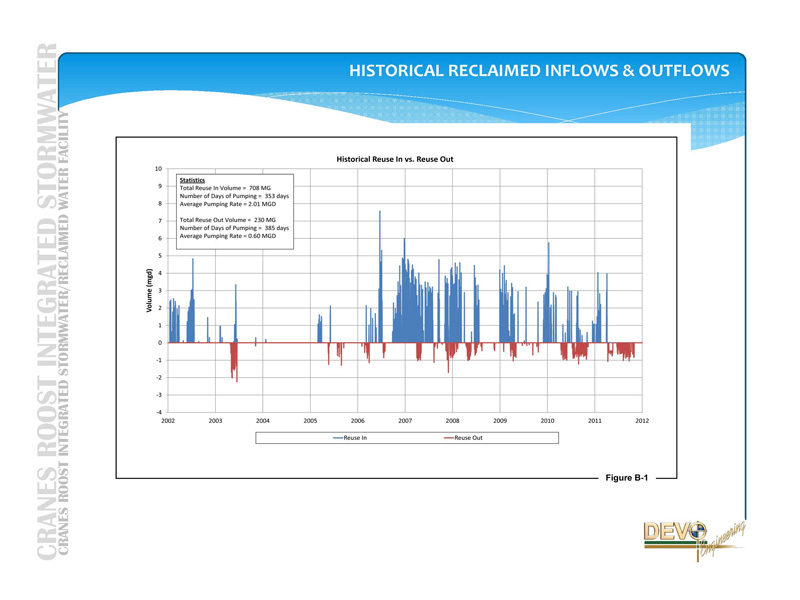
Task: Click the Figure B-1 caption
Action: 627,478
